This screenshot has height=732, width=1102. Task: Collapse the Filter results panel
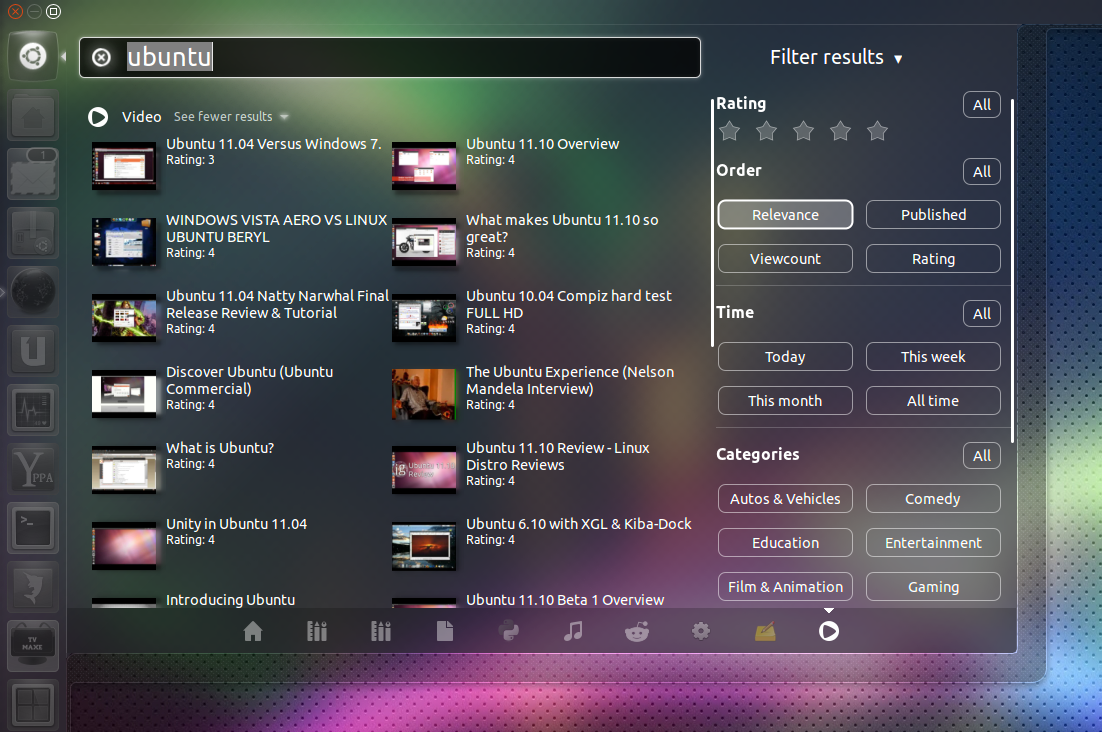(836, 57)
